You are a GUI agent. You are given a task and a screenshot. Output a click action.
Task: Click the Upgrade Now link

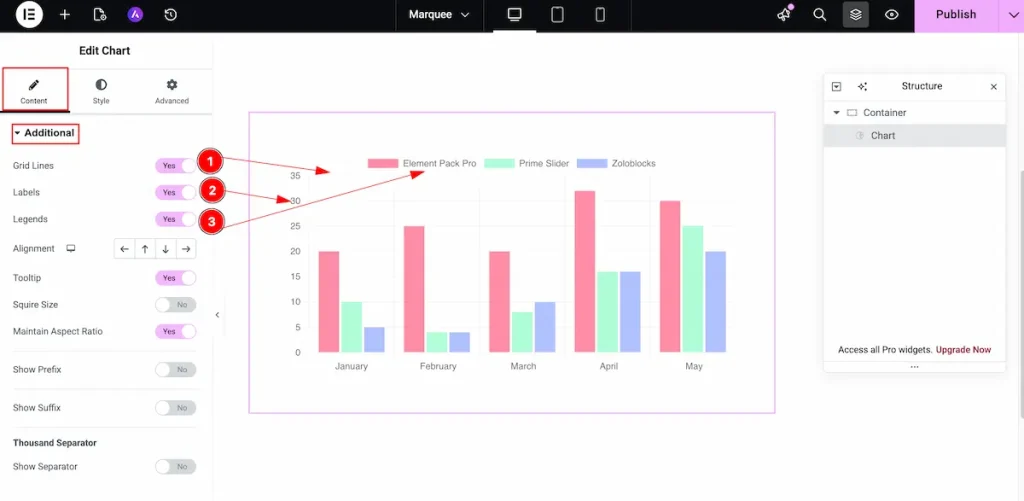[x=963, y=350]
